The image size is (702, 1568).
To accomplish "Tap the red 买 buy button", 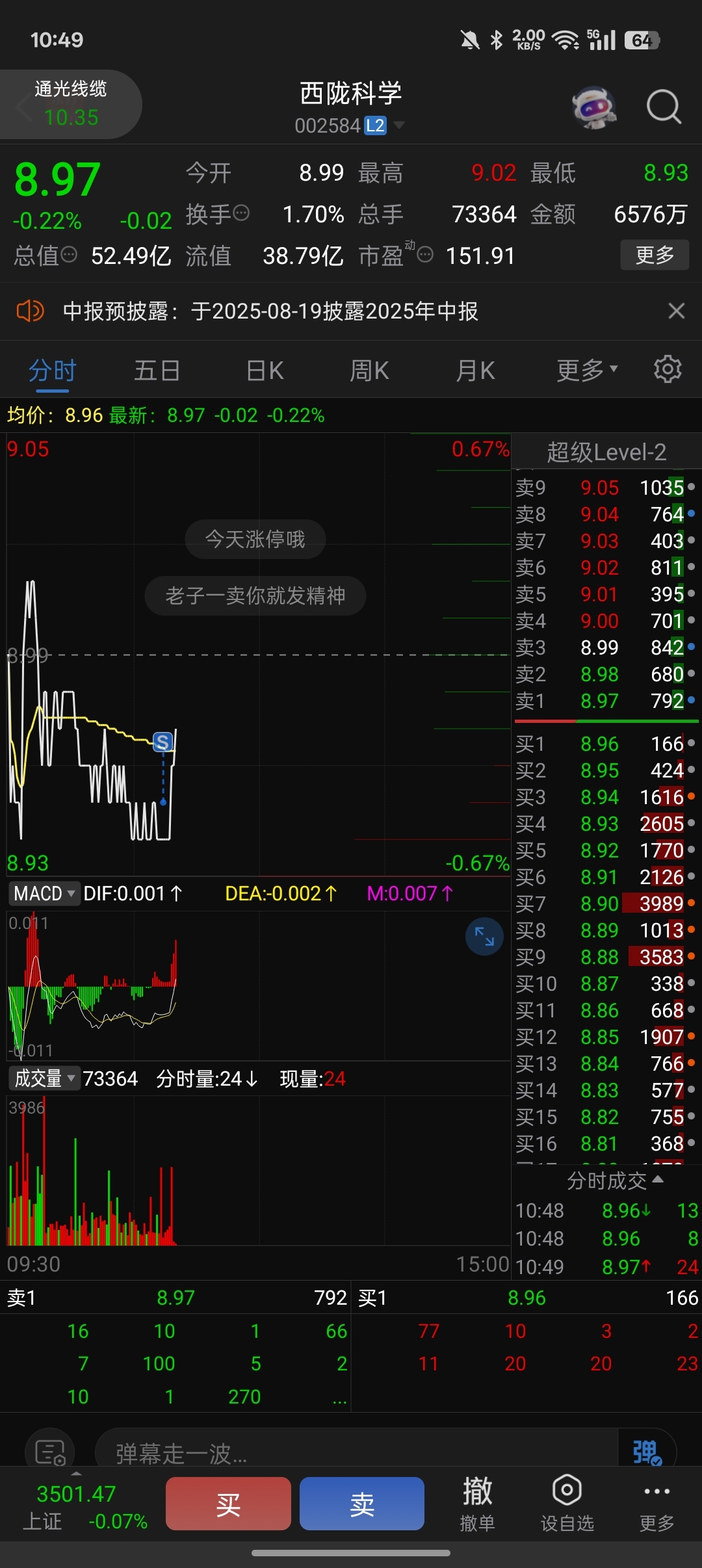I will pos(228,1504).
